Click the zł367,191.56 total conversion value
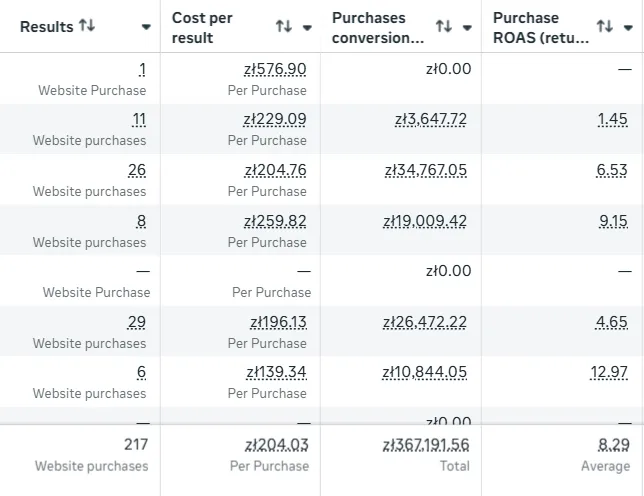The image size is (644, 496). 426,444
